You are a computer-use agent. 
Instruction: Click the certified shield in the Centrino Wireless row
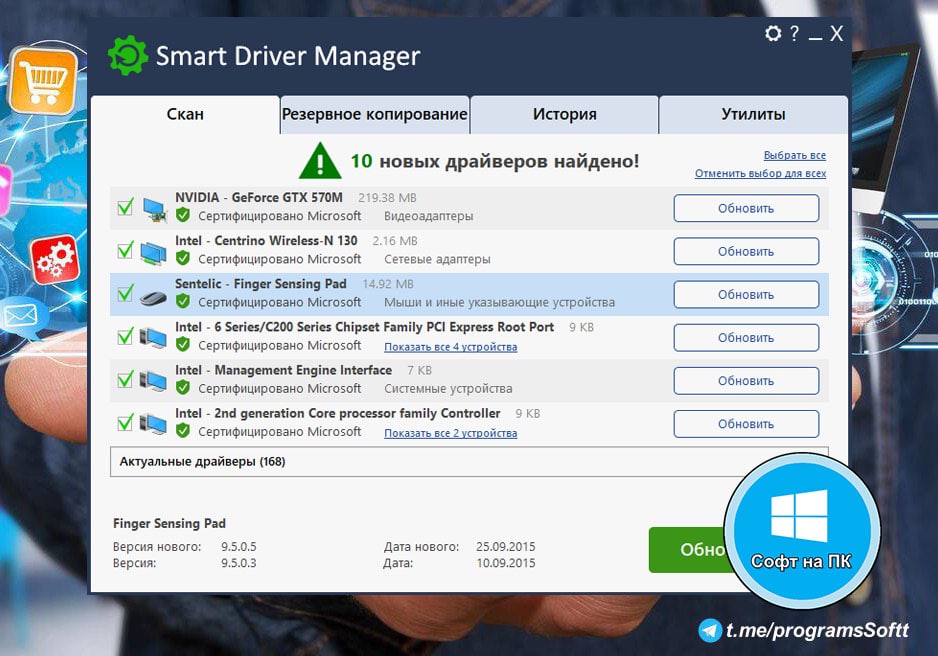pyautogui.click(x=183, y=258)
